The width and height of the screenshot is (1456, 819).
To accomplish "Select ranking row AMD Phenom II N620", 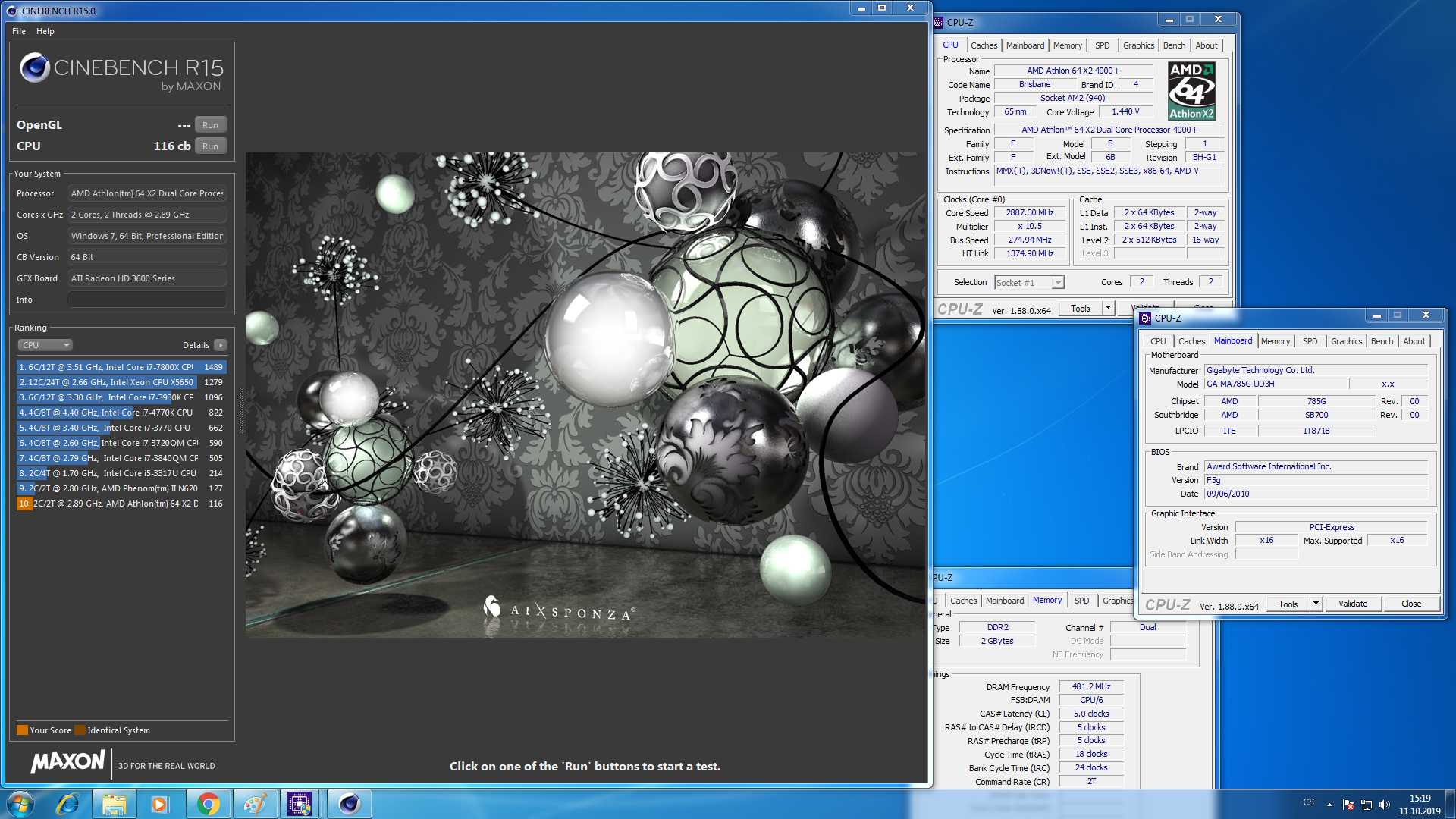I will [121, 488].
